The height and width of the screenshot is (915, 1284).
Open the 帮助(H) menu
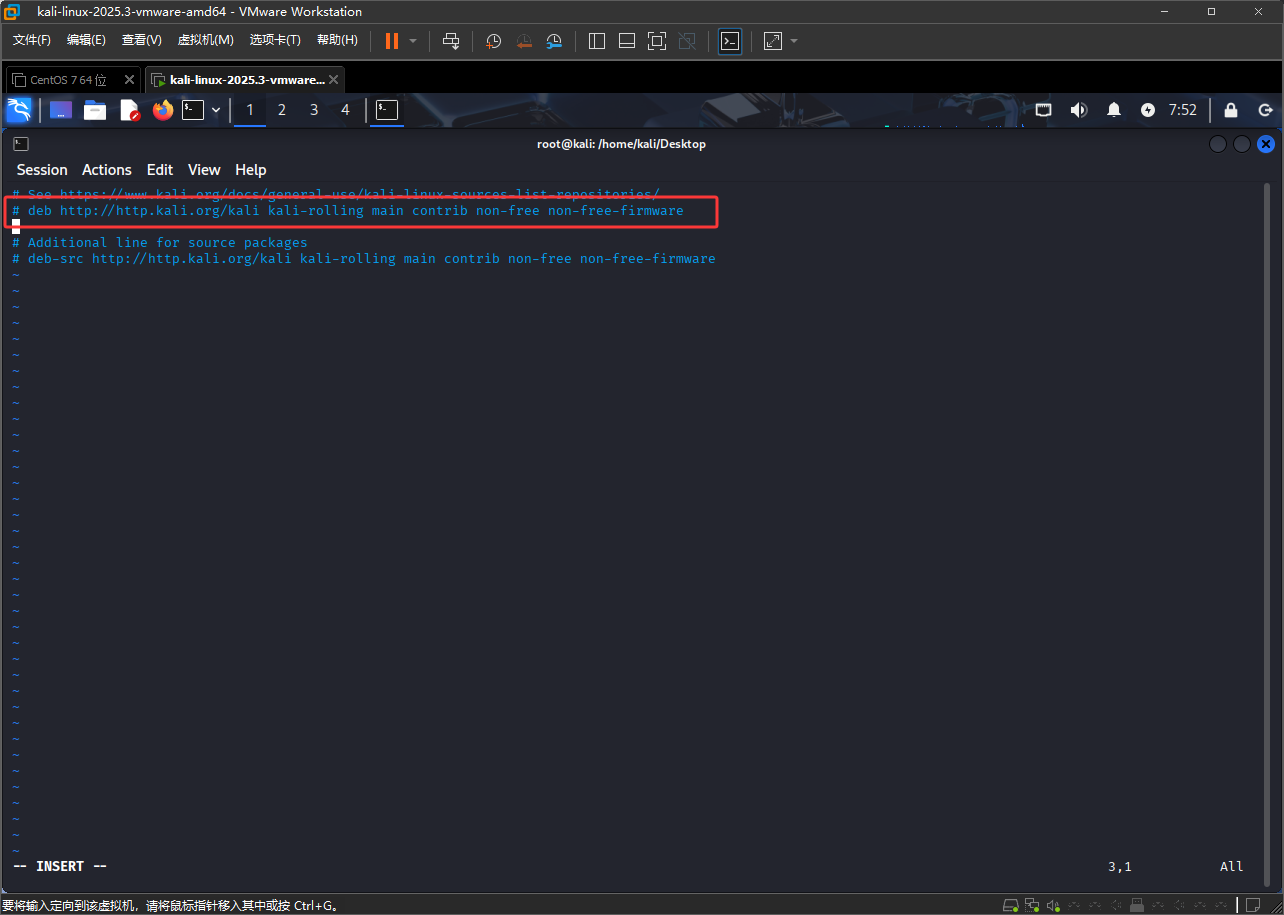pos(337,40)
